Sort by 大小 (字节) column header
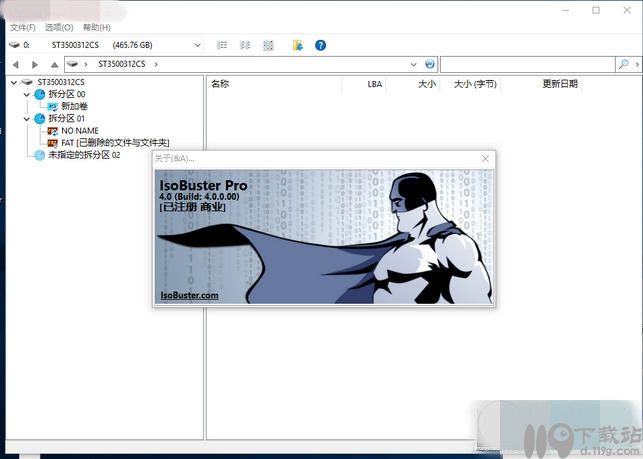Image resolution: width=643 pixels, height=459 pixels. [475, 84]
